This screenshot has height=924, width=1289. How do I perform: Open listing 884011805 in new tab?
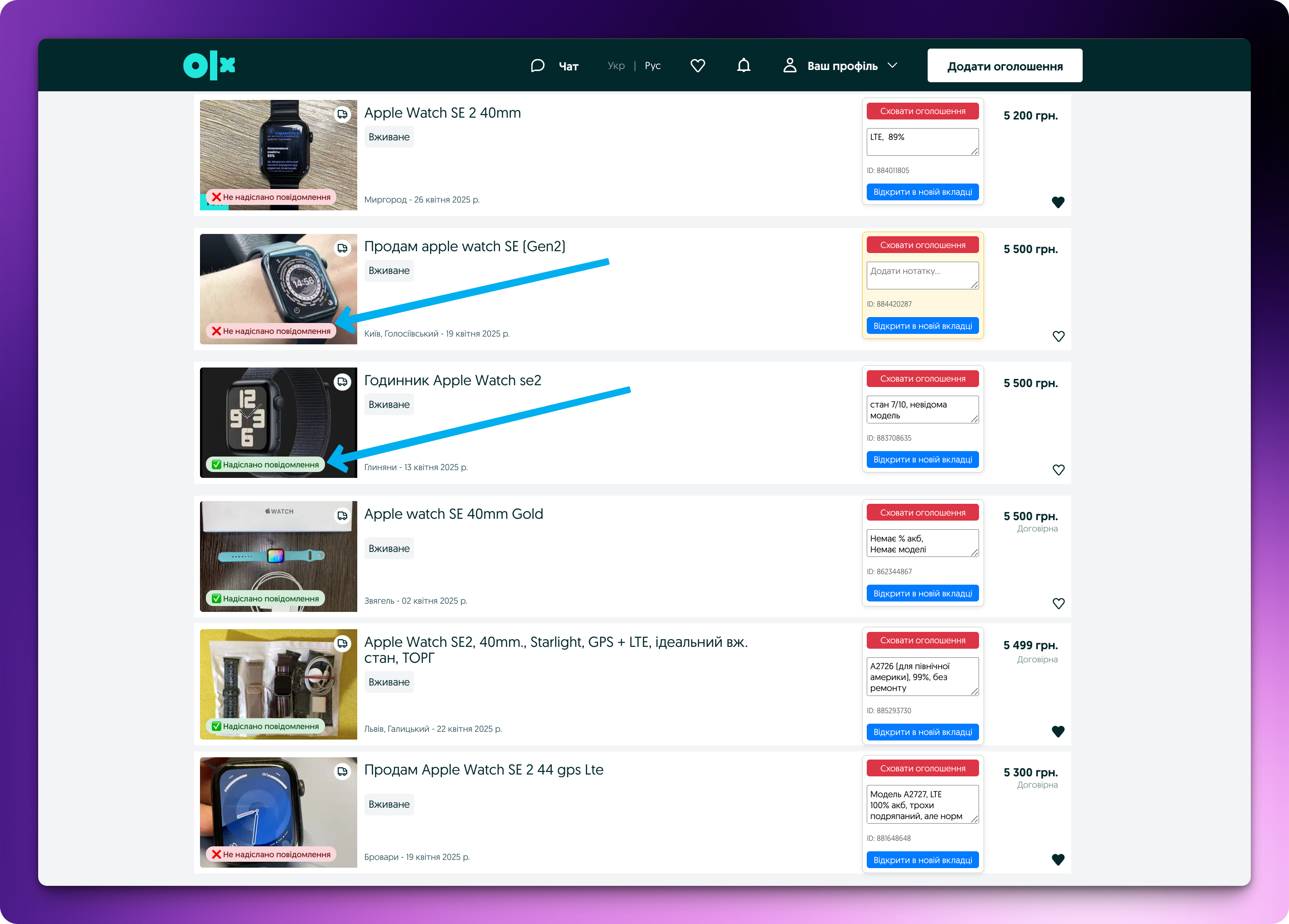pos(922,192)
